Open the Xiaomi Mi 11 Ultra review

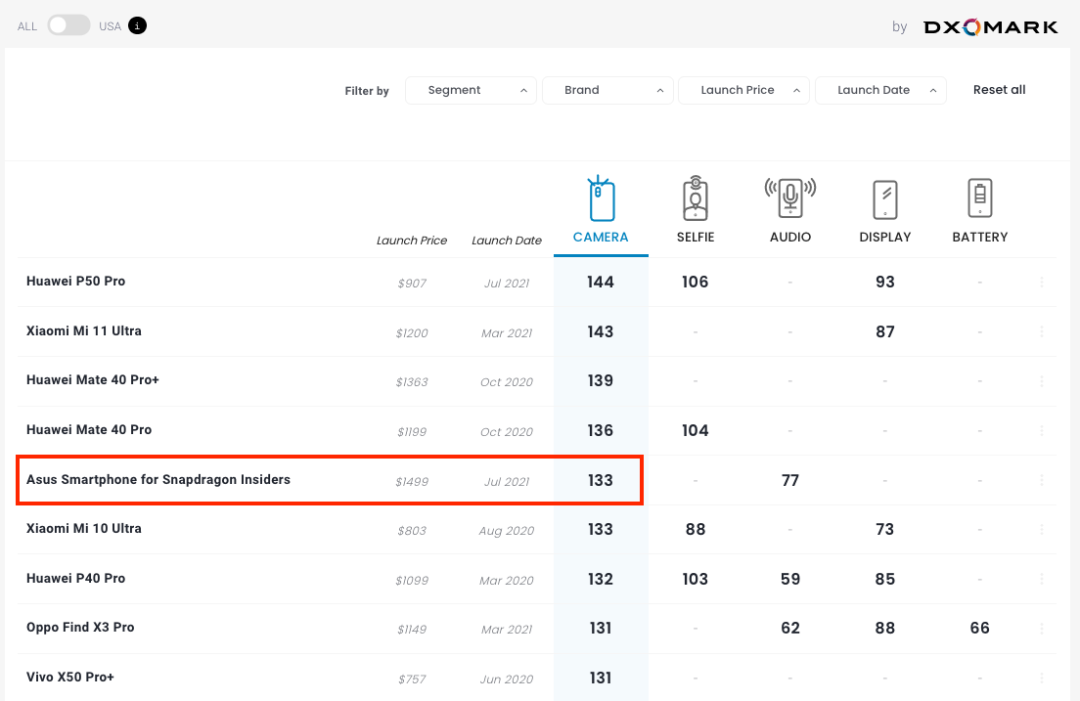[x=84, y=331]
